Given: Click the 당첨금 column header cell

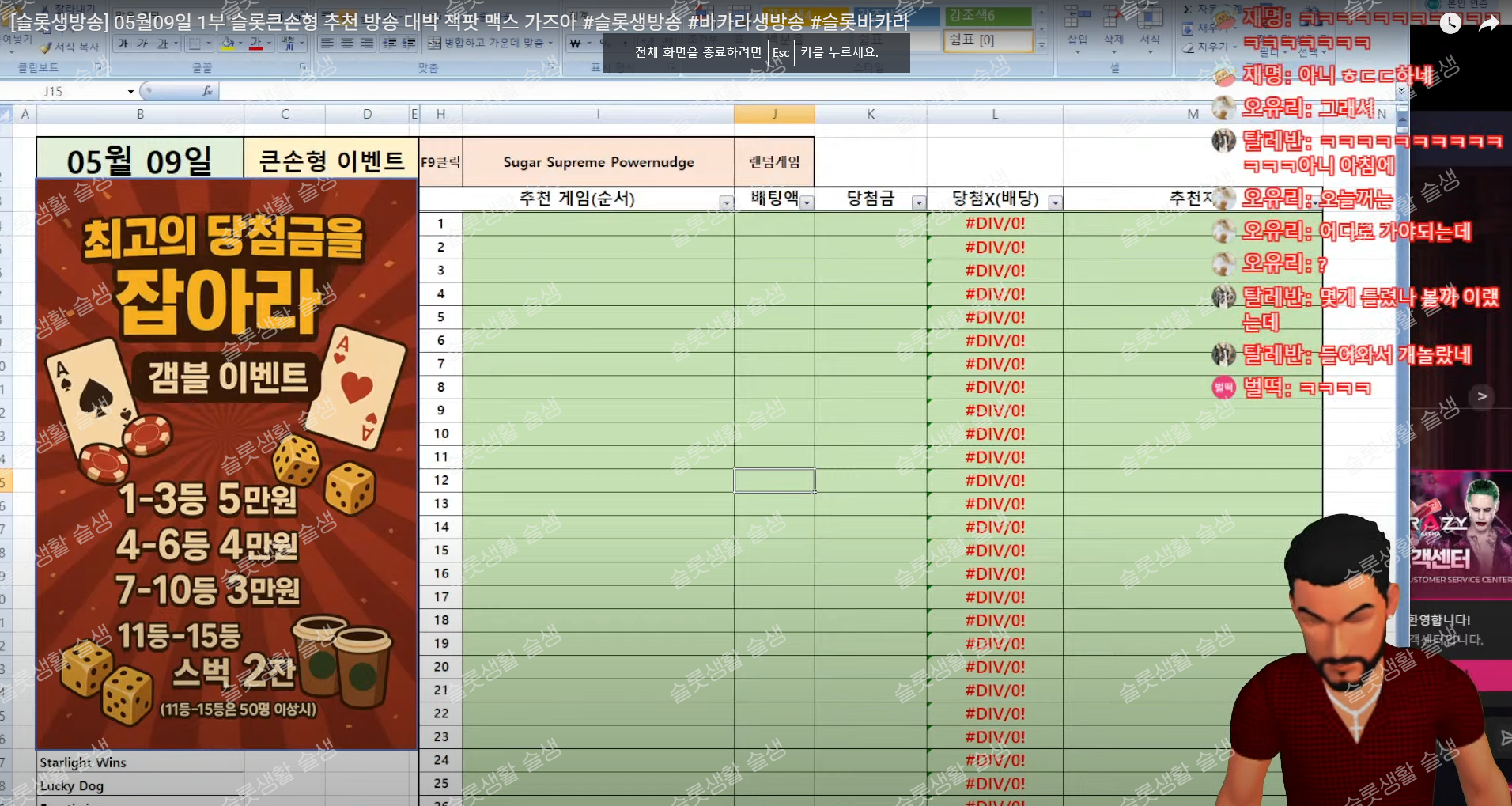Looking at the screenshot, I should (871, 199).
